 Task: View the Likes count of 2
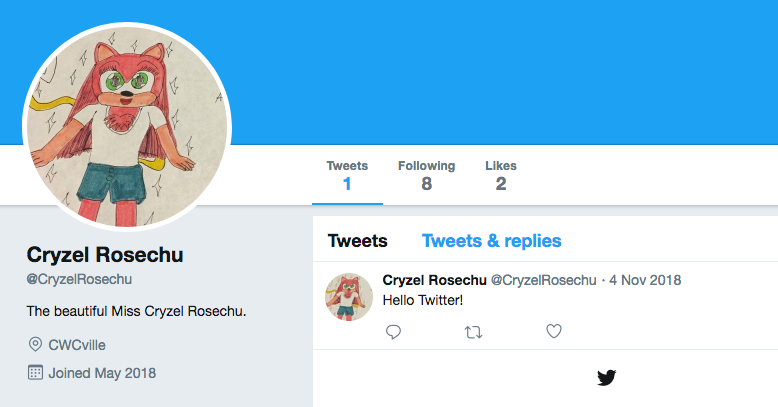(x=501, y=176)
